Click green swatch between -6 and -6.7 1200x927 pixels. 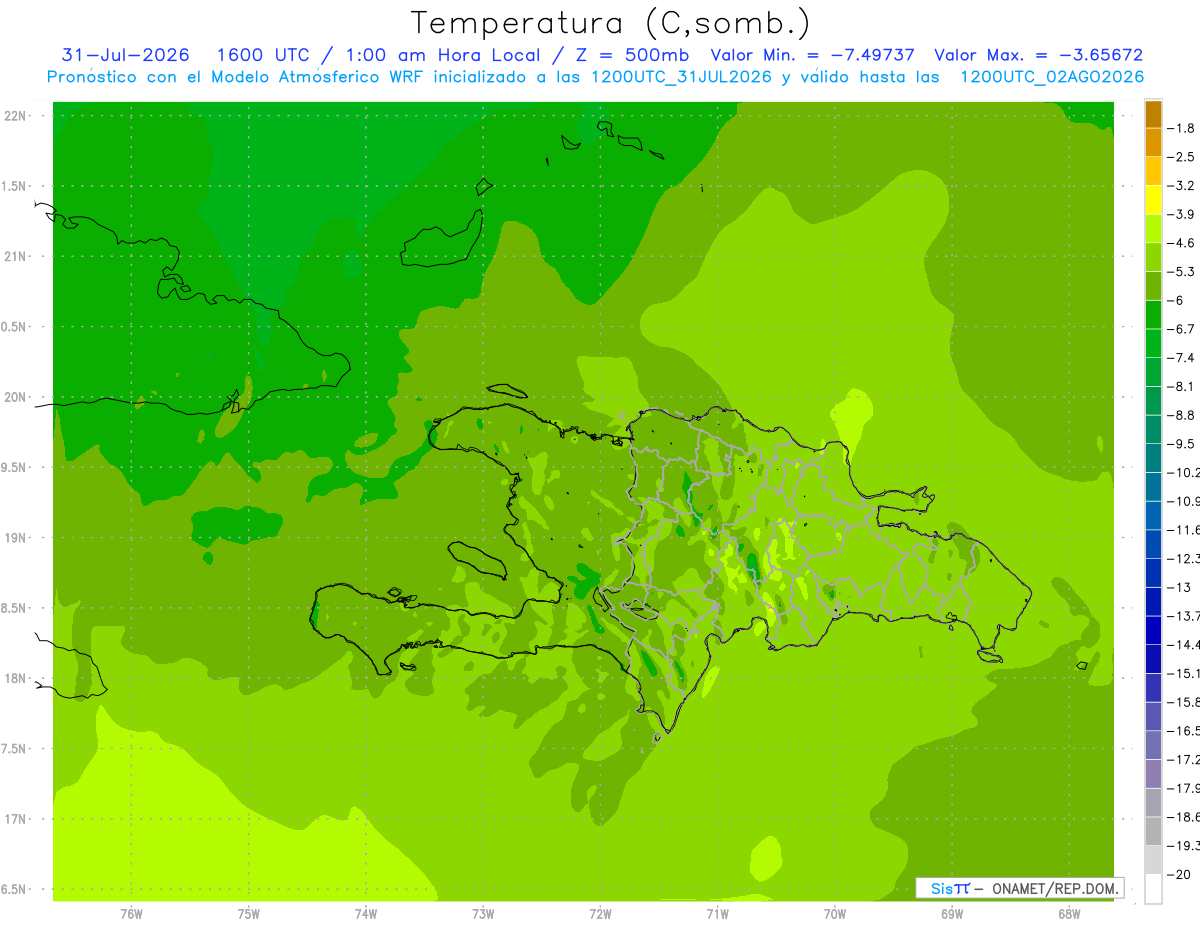(x=1153, y=315)
